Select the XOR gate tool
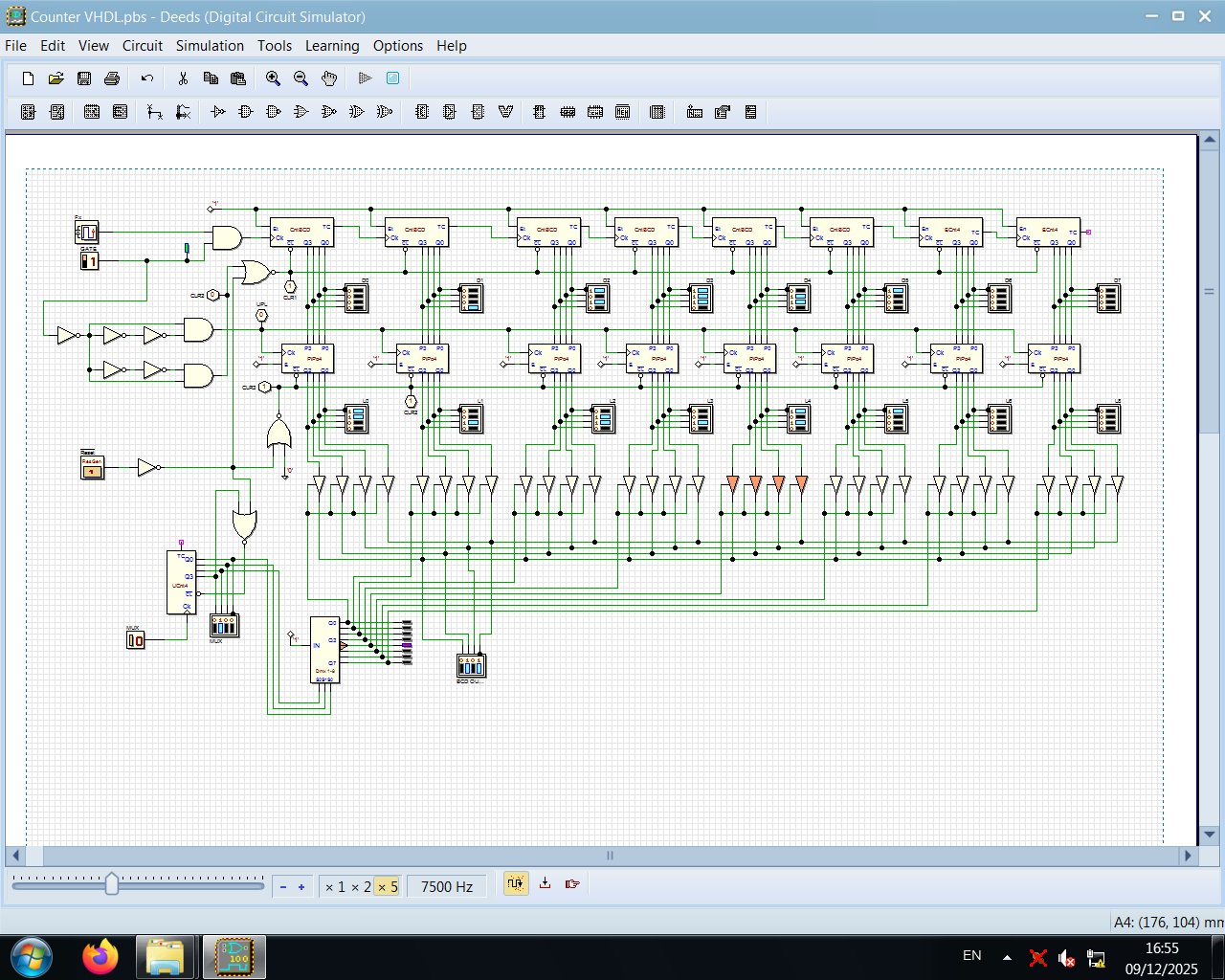The image size is (1225, 980). (x=358, y=112)
